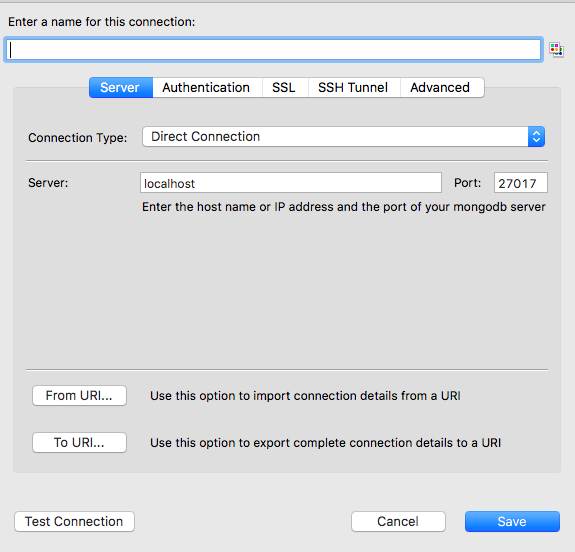Screen dimensions: 575x552
Task: Click the Port label text
Action: 467,183
